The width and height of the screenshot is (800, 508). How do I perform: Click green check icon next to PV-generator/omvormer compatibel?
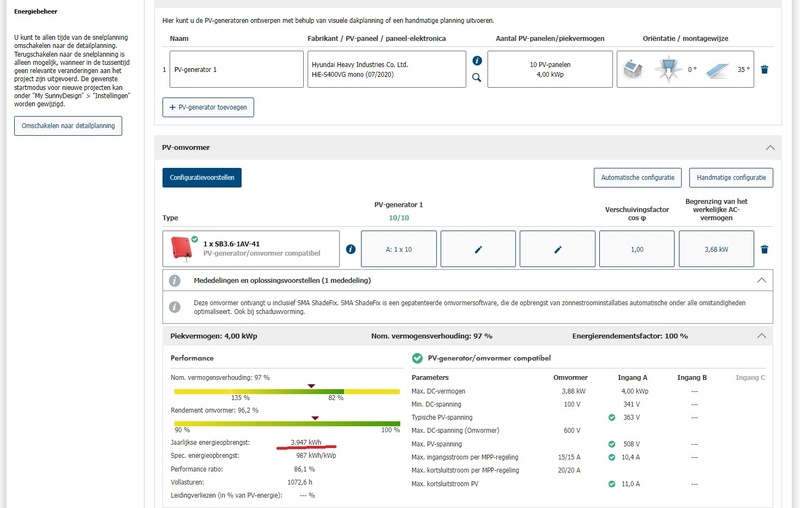(417, 359)
